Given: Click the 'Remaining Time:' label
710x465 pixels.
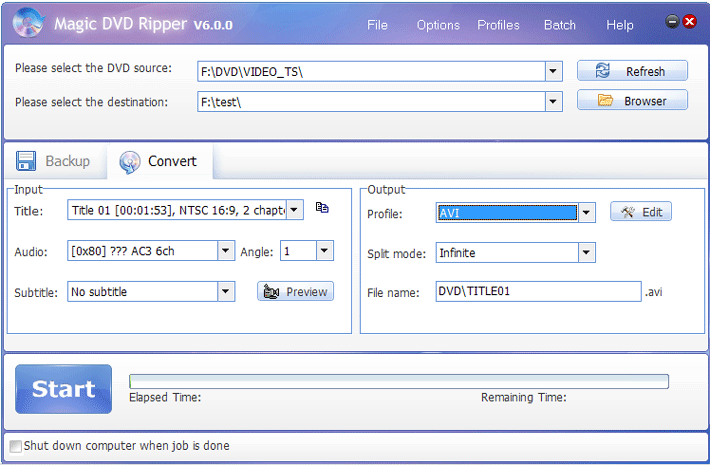Looking at the screenshot, I should (523, 398).
